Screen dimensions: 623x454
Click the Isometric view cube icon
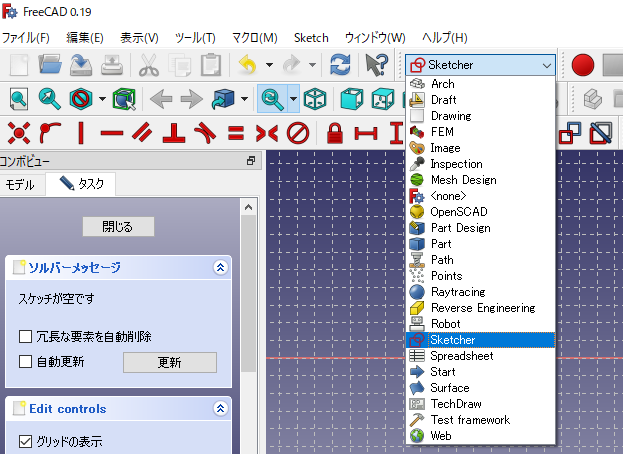pos(315,99)
